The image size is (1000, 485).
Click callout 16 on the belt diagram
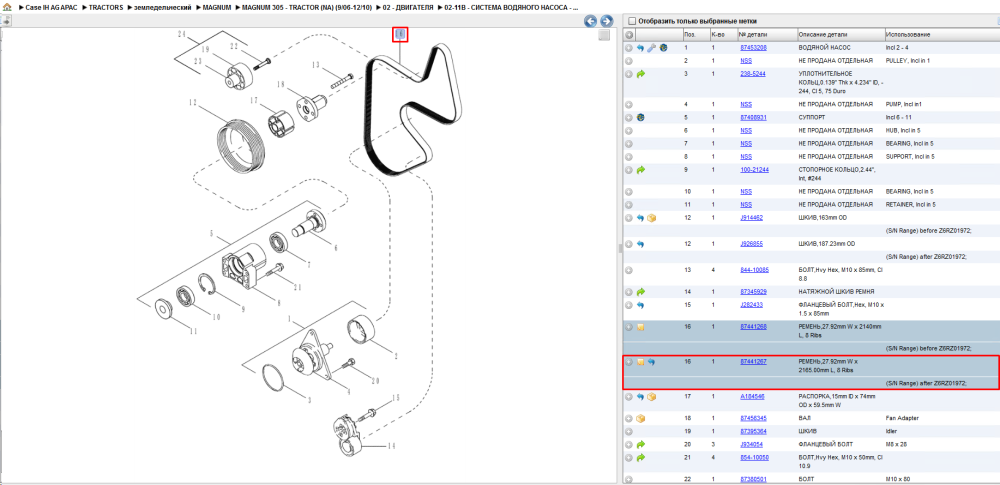(x=401, y=34)
